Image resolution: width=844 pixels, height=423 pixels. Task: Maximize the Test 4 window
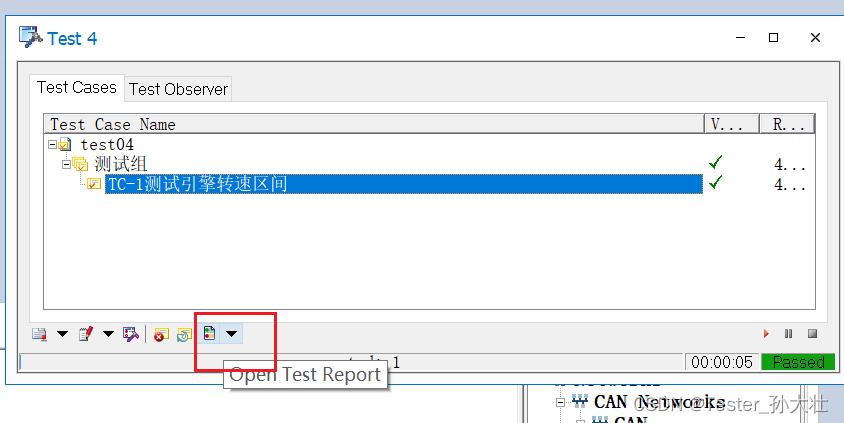click(773, 38)
